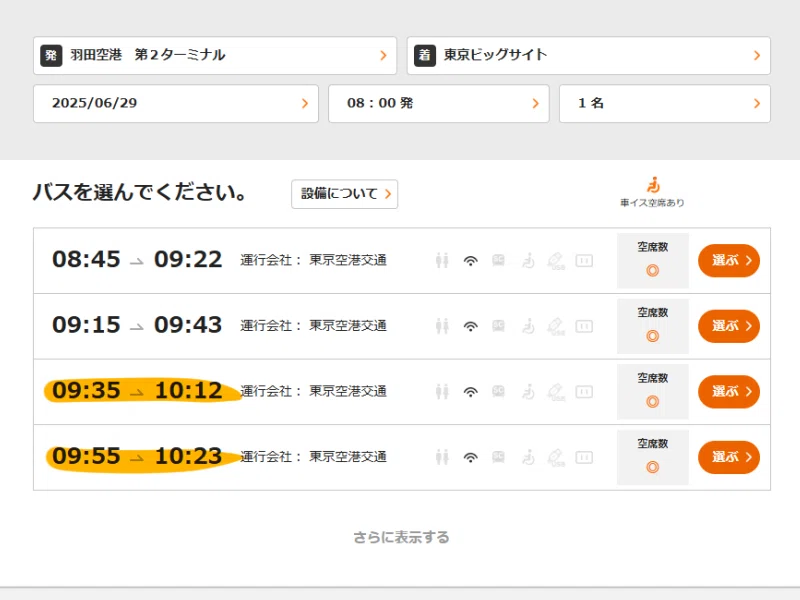Click the 空席数 availability mark for 09:55 bus
Viewport: 800px width, 600px height.
click(653, 467)
